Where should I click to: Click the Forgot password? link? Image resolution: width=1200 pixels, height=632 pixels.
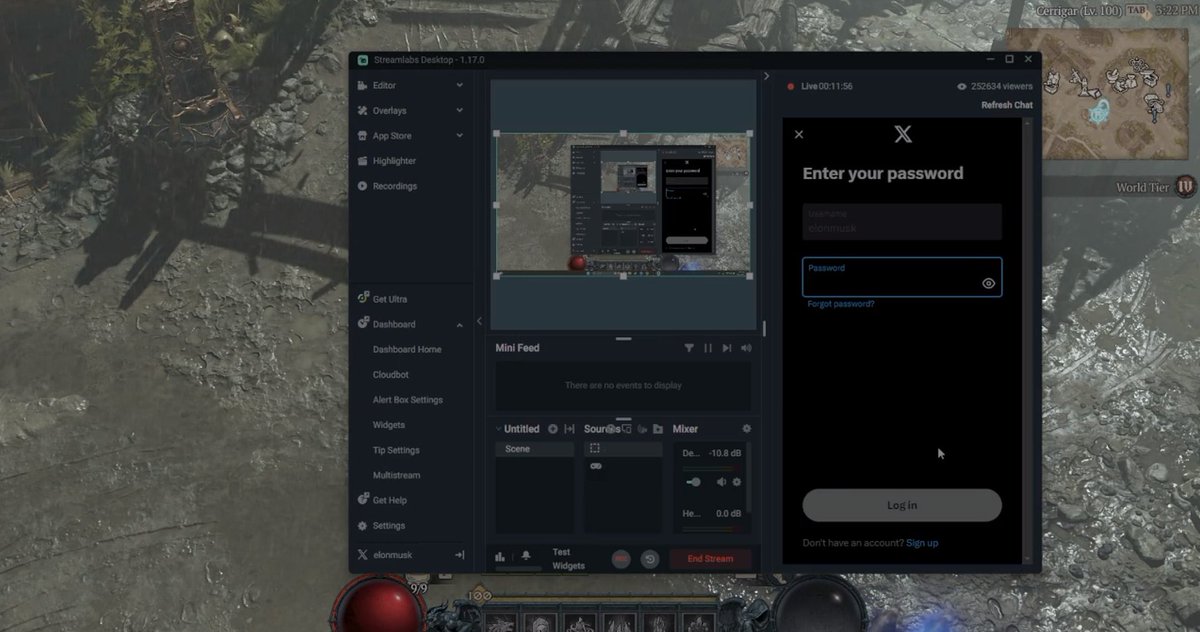pyautogui.click(x=841, y=303)
